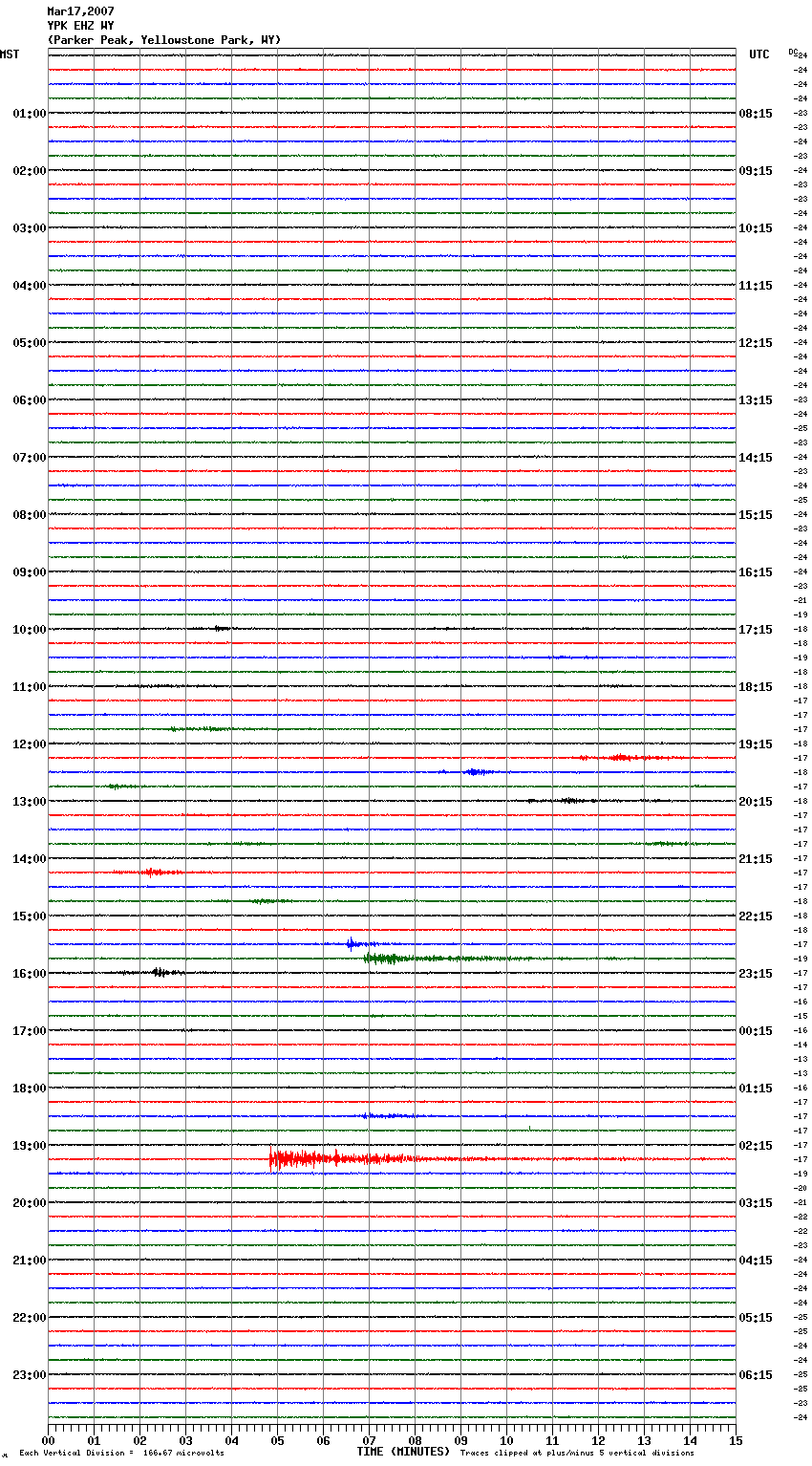The height and width of the screenshot is (1466, 812).
Task: Click the Parker Peak, Yellowstone Park location title
Action: [164, 40]
